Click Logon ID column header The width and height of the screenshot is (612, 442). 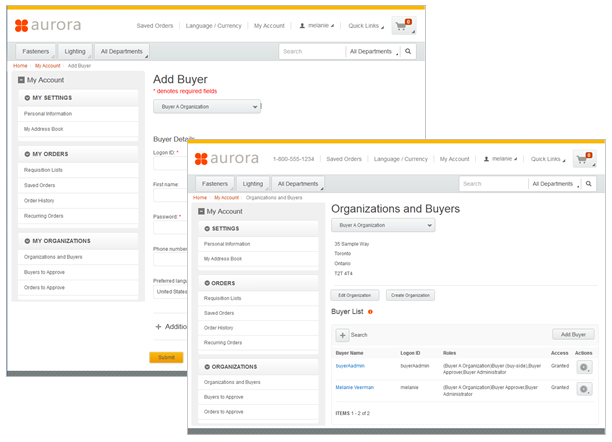tap(410, 353)
